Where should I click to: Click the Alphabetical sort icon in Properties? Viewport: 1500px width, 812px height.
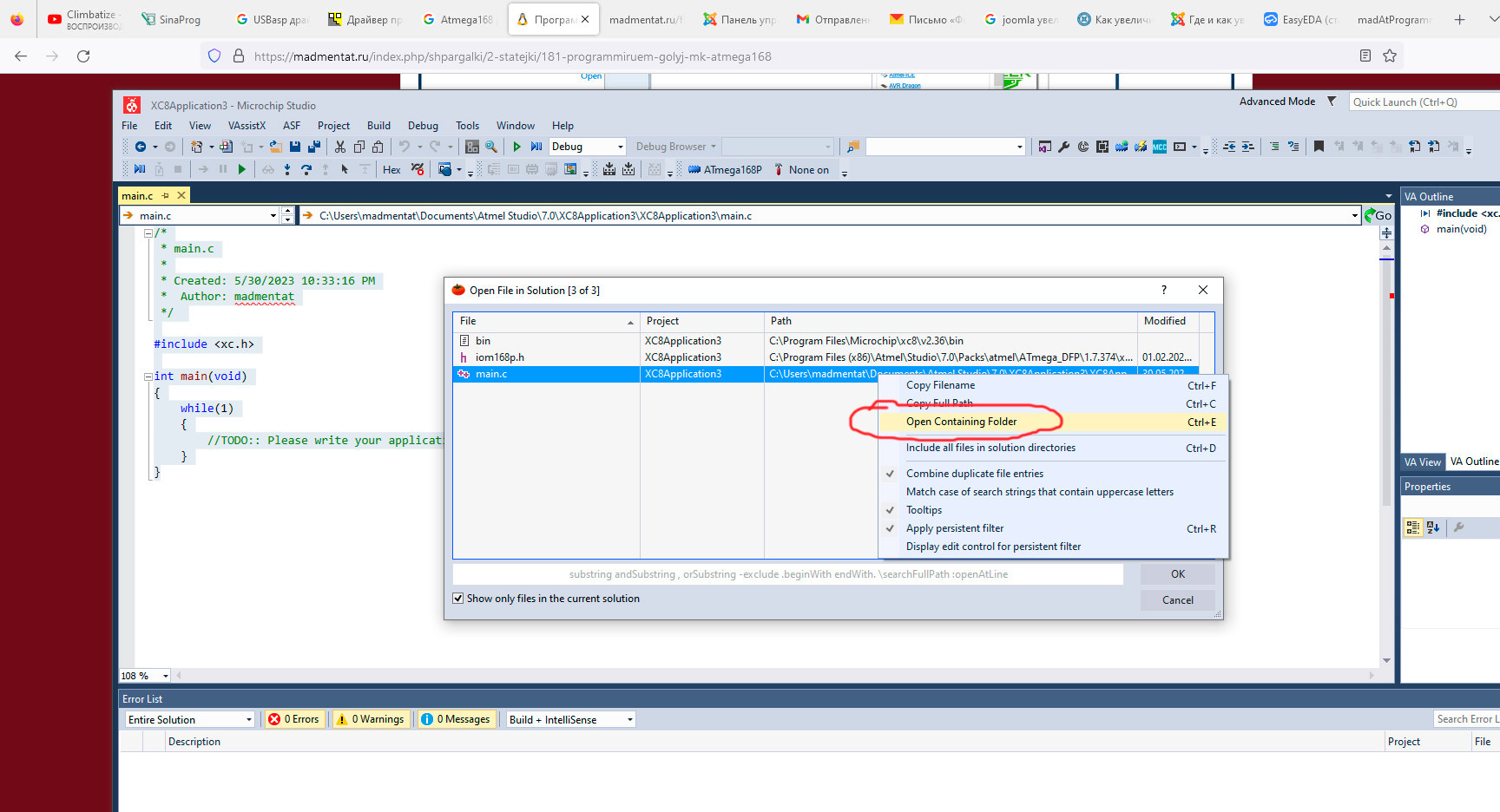pyautogui.click(x=1433, y=527)
